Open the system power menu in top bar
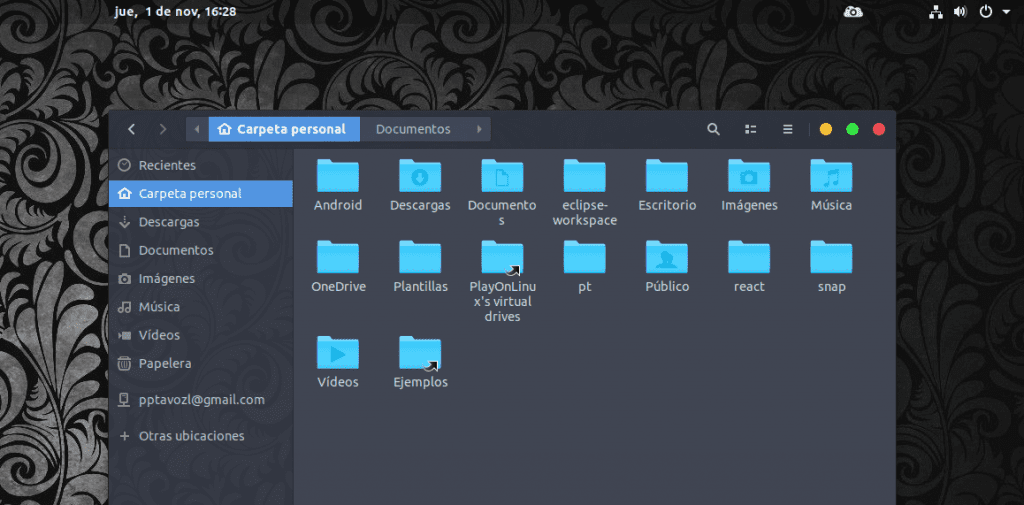This screenshot has height=505, width=1024. 990,12
